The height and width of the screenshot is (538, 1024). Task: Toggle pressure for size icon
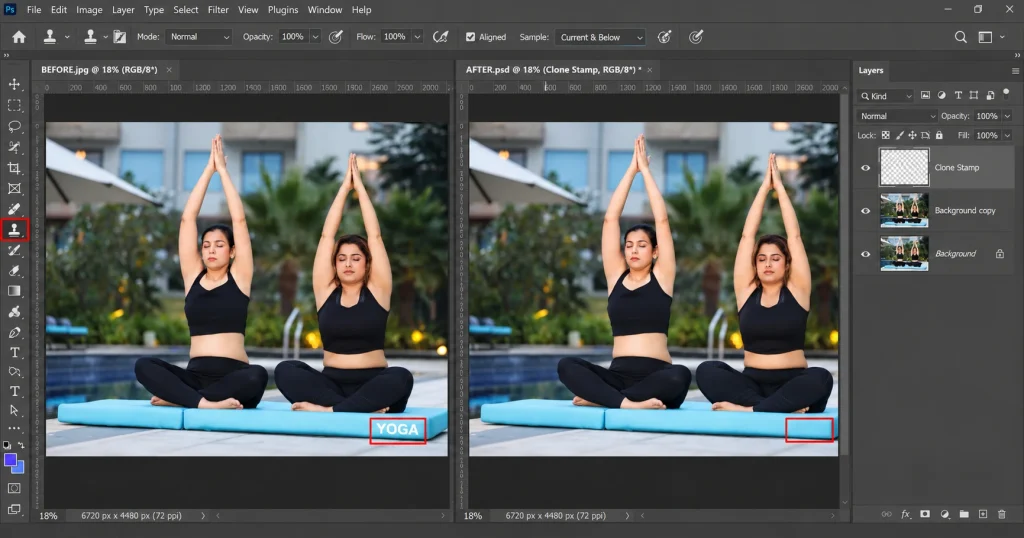pos(696,37)
